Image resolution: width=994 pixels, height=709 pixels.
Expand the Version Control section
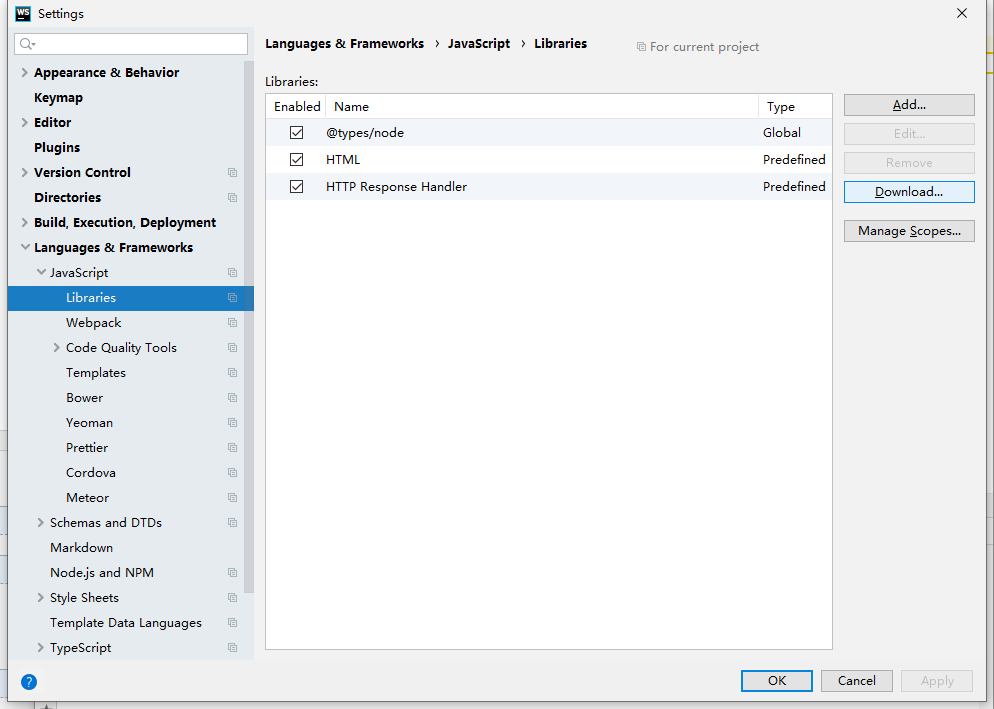(x=25, y=172)
